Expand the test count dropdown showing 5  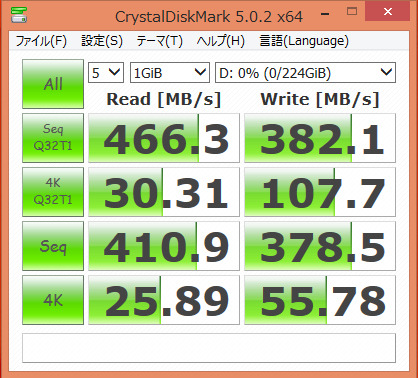pyautogui.click(x=106, y=72)
